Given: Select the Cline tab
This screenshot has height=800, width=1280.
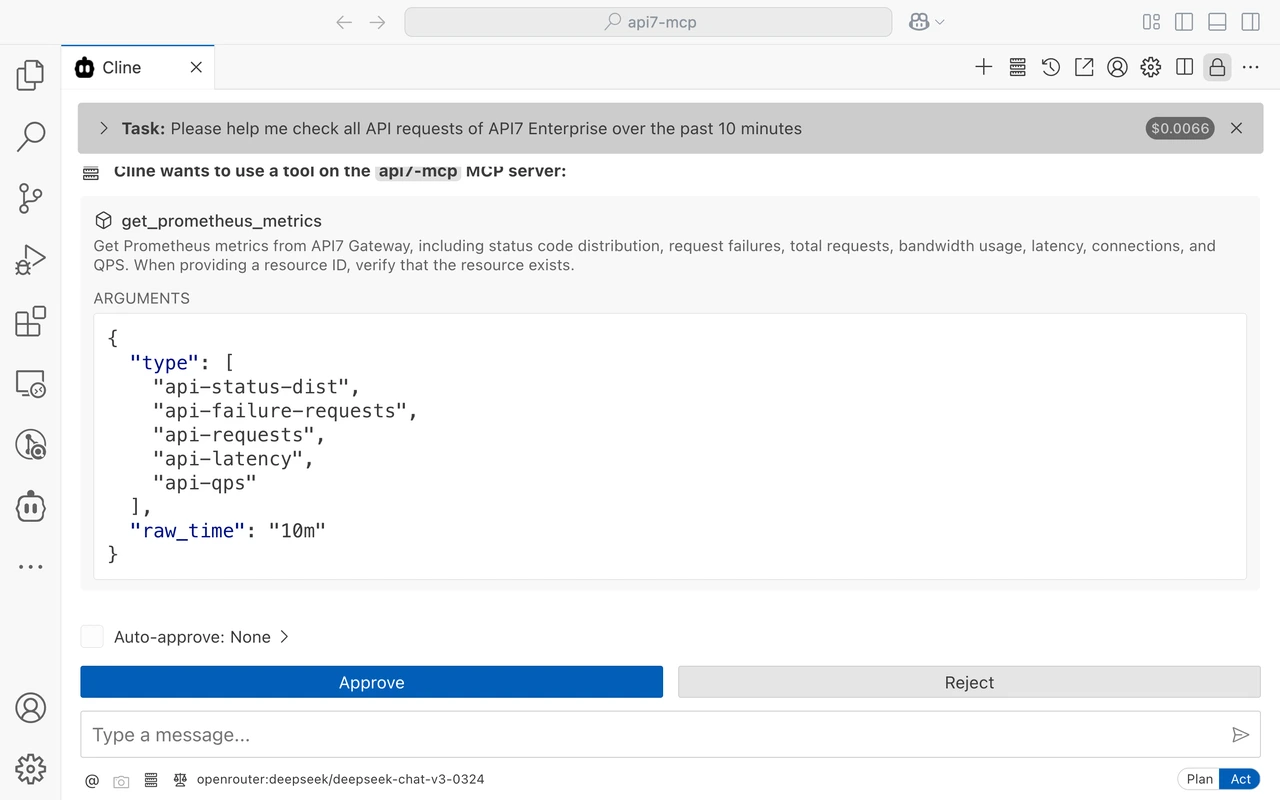Looking at the screenshot, I should pos(138,67).
